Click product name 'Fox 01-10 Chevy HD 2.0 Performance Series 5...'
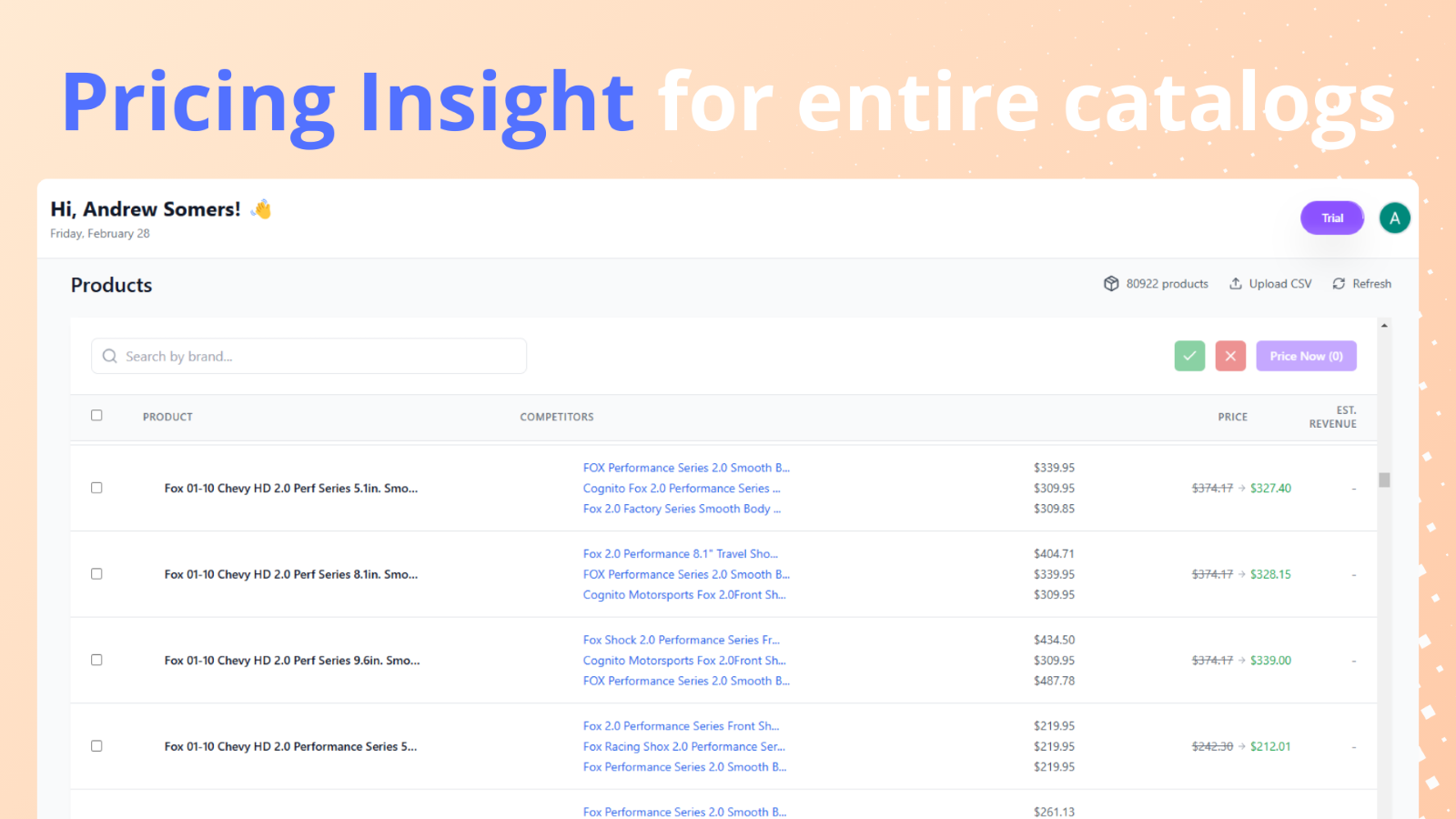This screenshot has width=1456, height=819. 291,747
